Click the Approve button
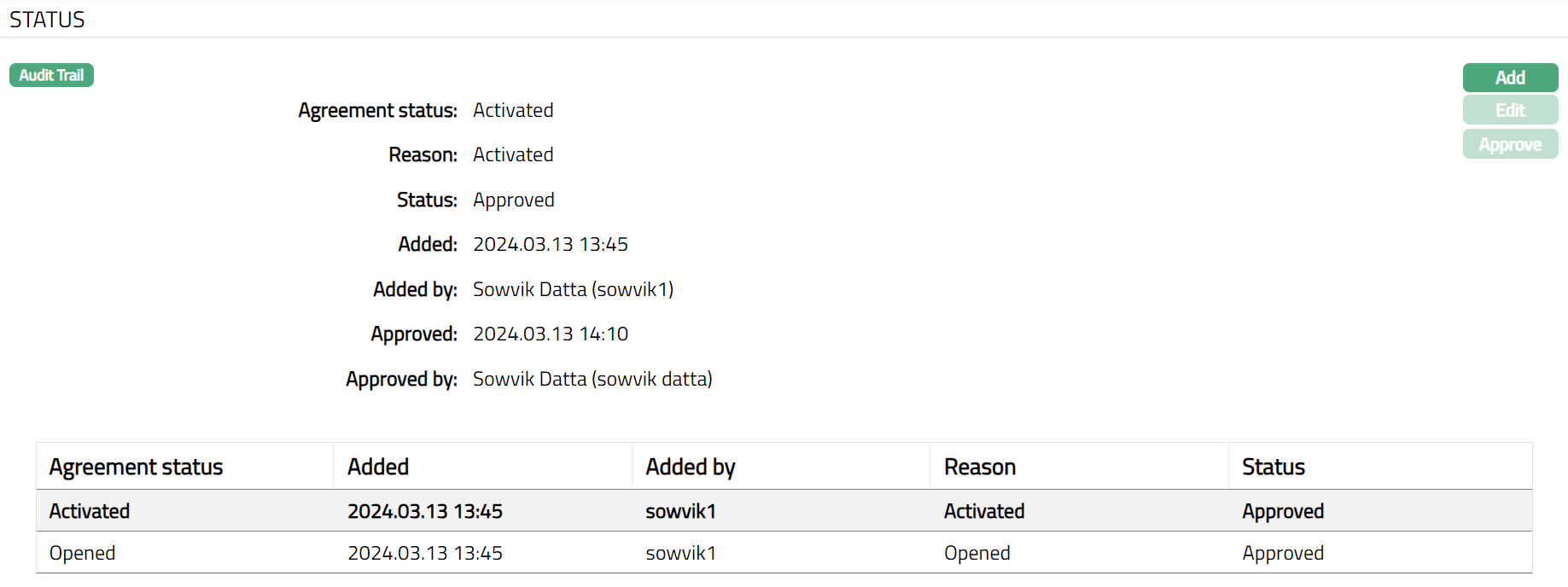This screenshot has height=587, width=1568. click(x=1509, y=144)
